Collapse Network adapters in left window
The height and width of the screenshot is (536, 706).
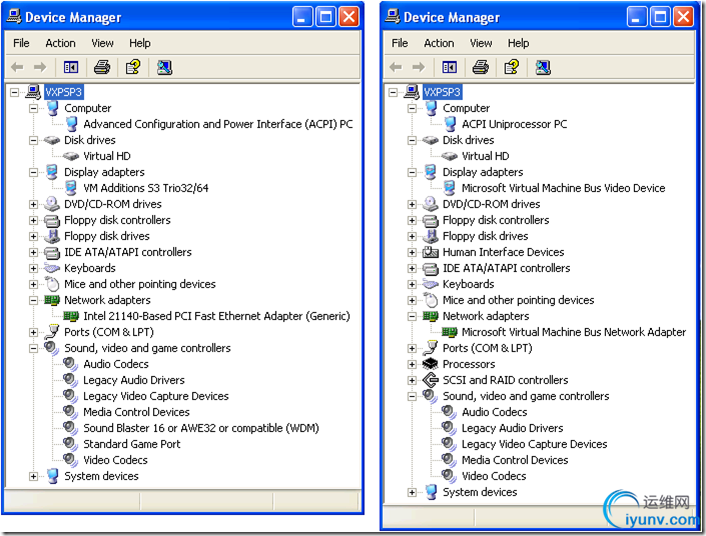click(33, 300)
